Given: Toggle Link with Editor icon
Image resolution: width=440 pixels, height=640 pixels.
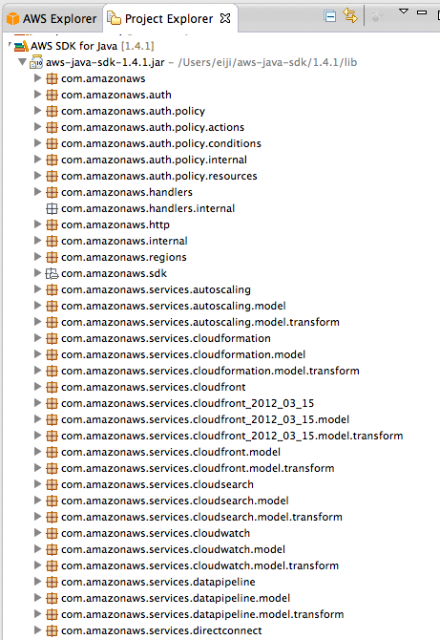Looking at the screenshot, I should (350, 16).
